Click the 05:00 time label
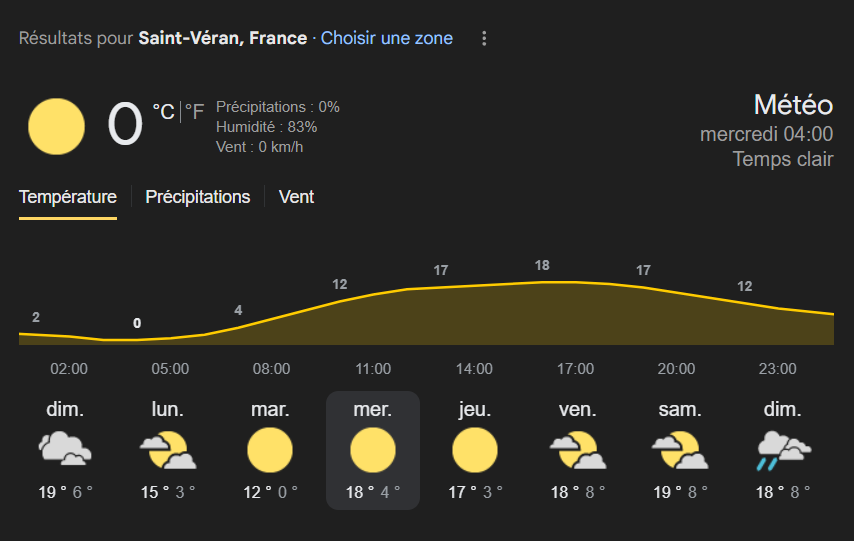The height and width of the screenshot is (541, 854). coord(170,369)
